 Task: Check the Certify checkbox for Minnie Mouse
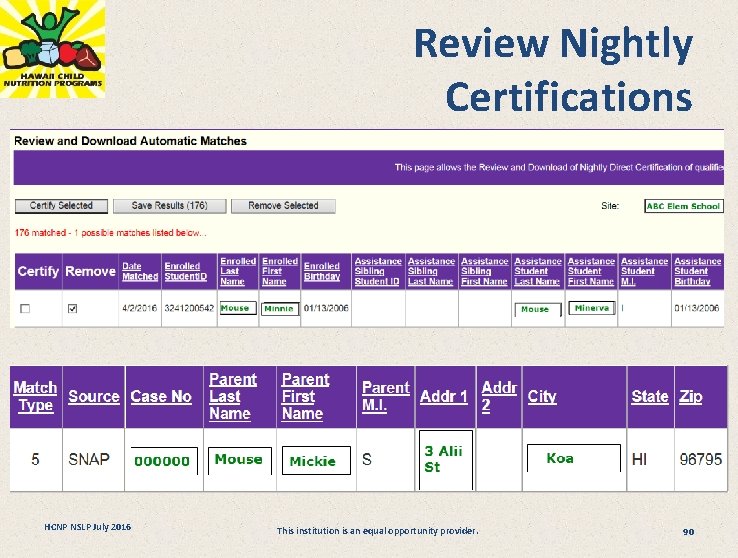pos(25,309)
